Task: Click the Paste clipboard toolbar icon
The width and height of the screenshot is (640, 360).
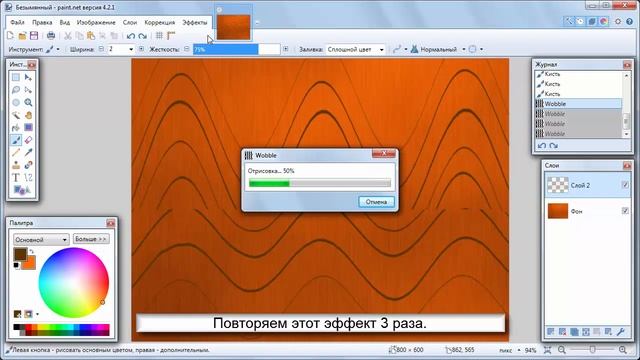Action: click(91, 36)
